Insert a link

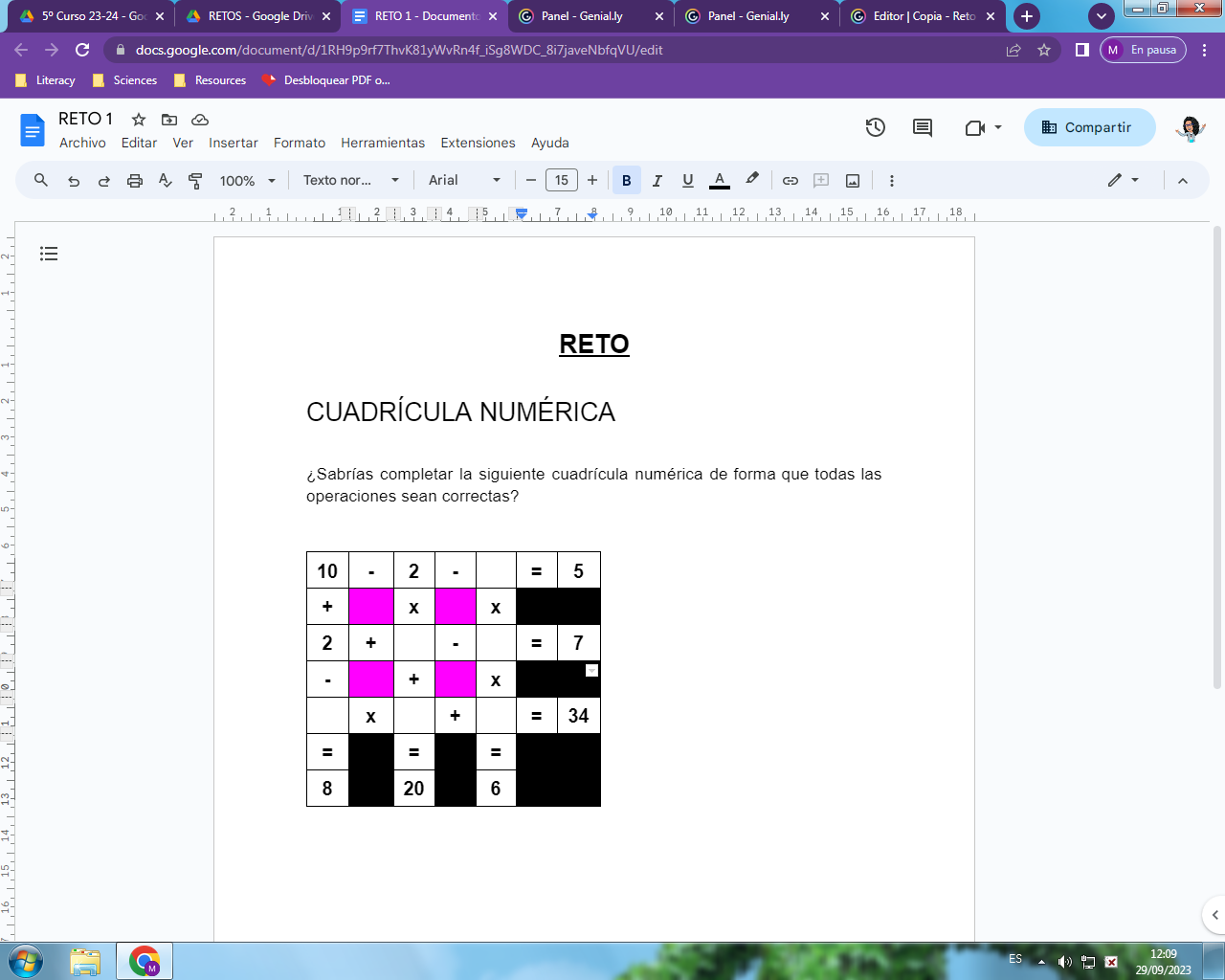pos(791,180)
